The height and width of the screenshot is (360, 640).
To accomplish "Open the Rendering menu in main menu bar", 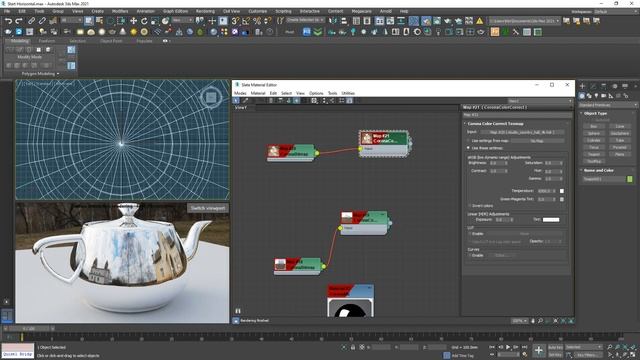I will (x=205, y=11).
